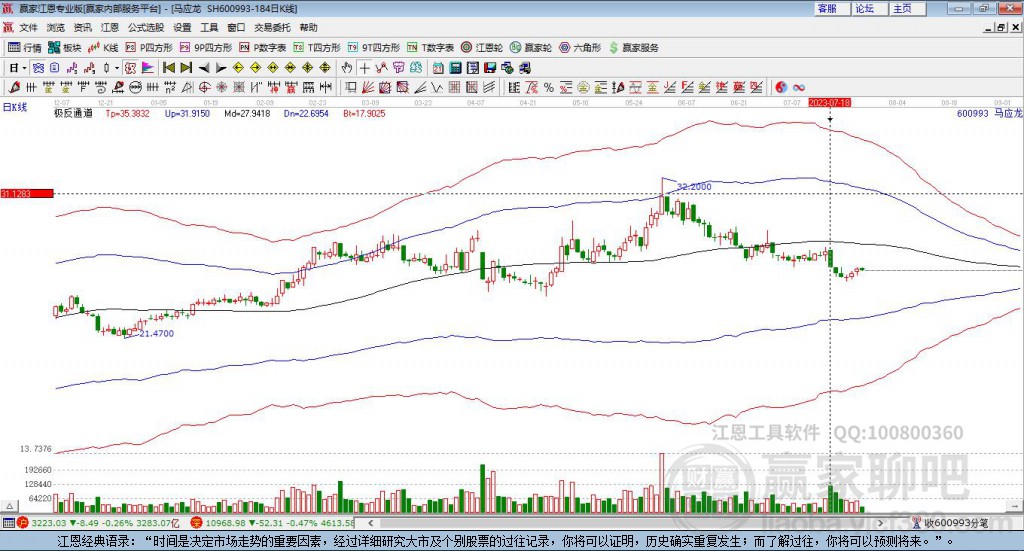Open the calendar date icon
The height and width of the screenshot is (551, 1024).
click(438, 68)
